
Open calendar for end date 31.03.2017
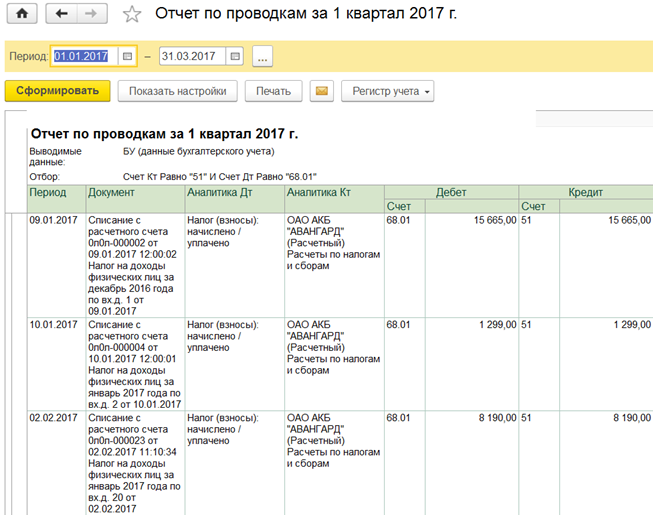(235, 56)
